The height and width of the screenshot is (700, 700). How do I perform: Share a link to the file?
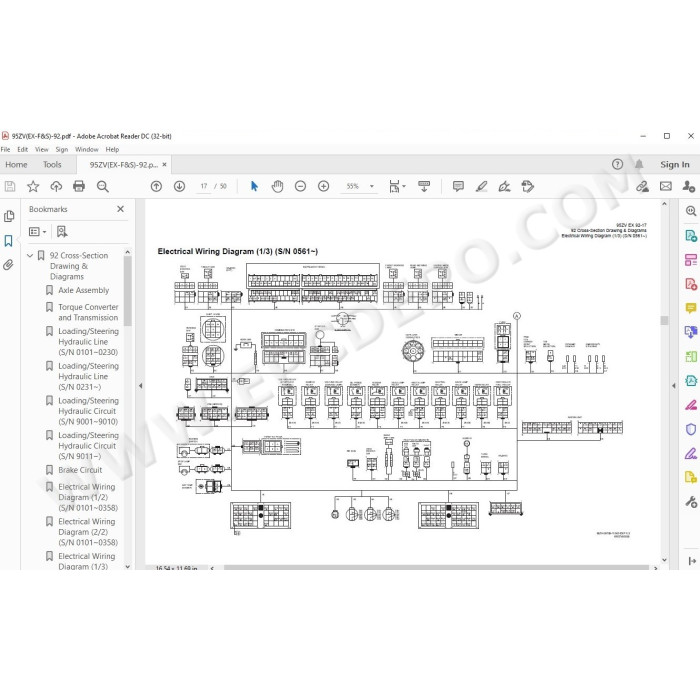642,186
